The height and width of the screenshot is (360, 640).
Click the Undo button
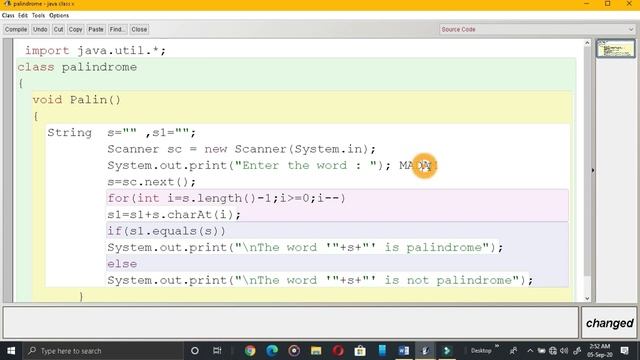click(40, 29)
